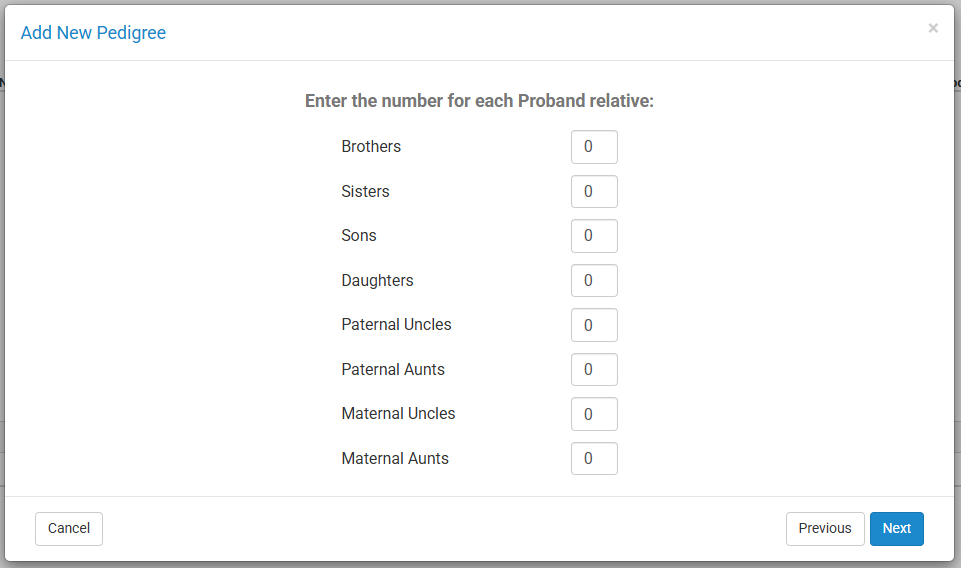Viewport: 961px width, 568px height.
Task: Click the Daughters label
Action: tap(377, 280)
